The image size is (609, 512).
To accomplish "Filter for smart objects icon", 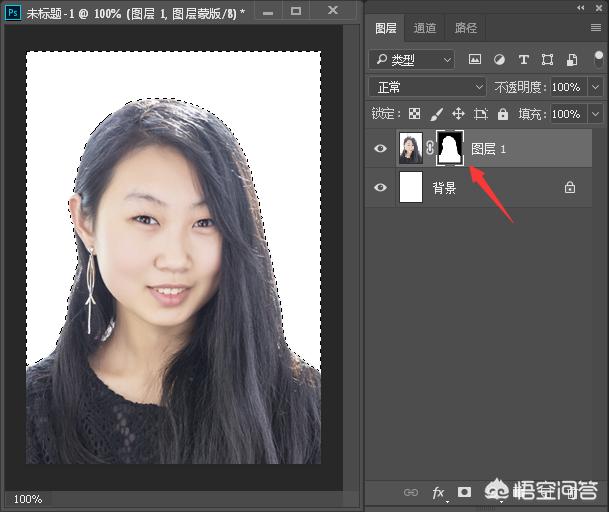I will tap(572, 59).
